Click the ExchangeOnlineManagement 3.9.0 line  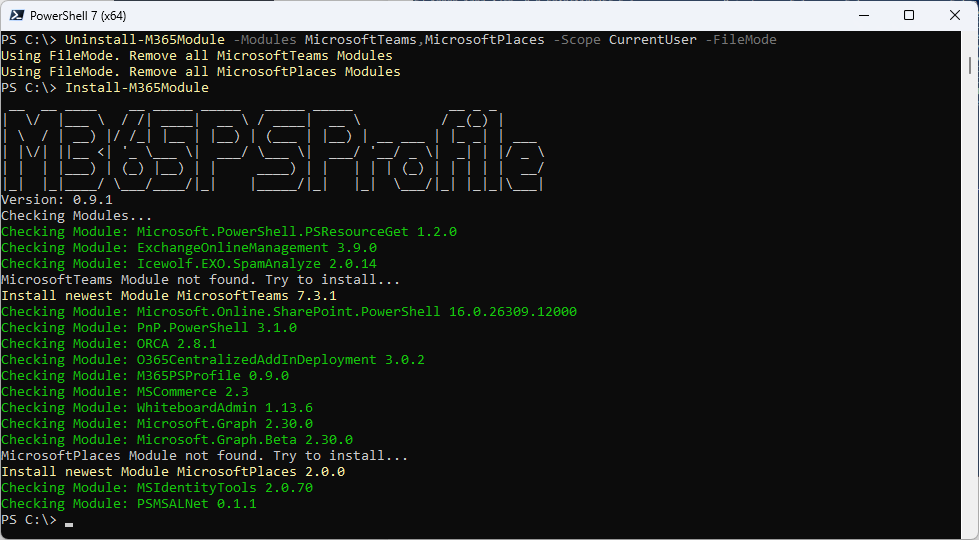189,248
